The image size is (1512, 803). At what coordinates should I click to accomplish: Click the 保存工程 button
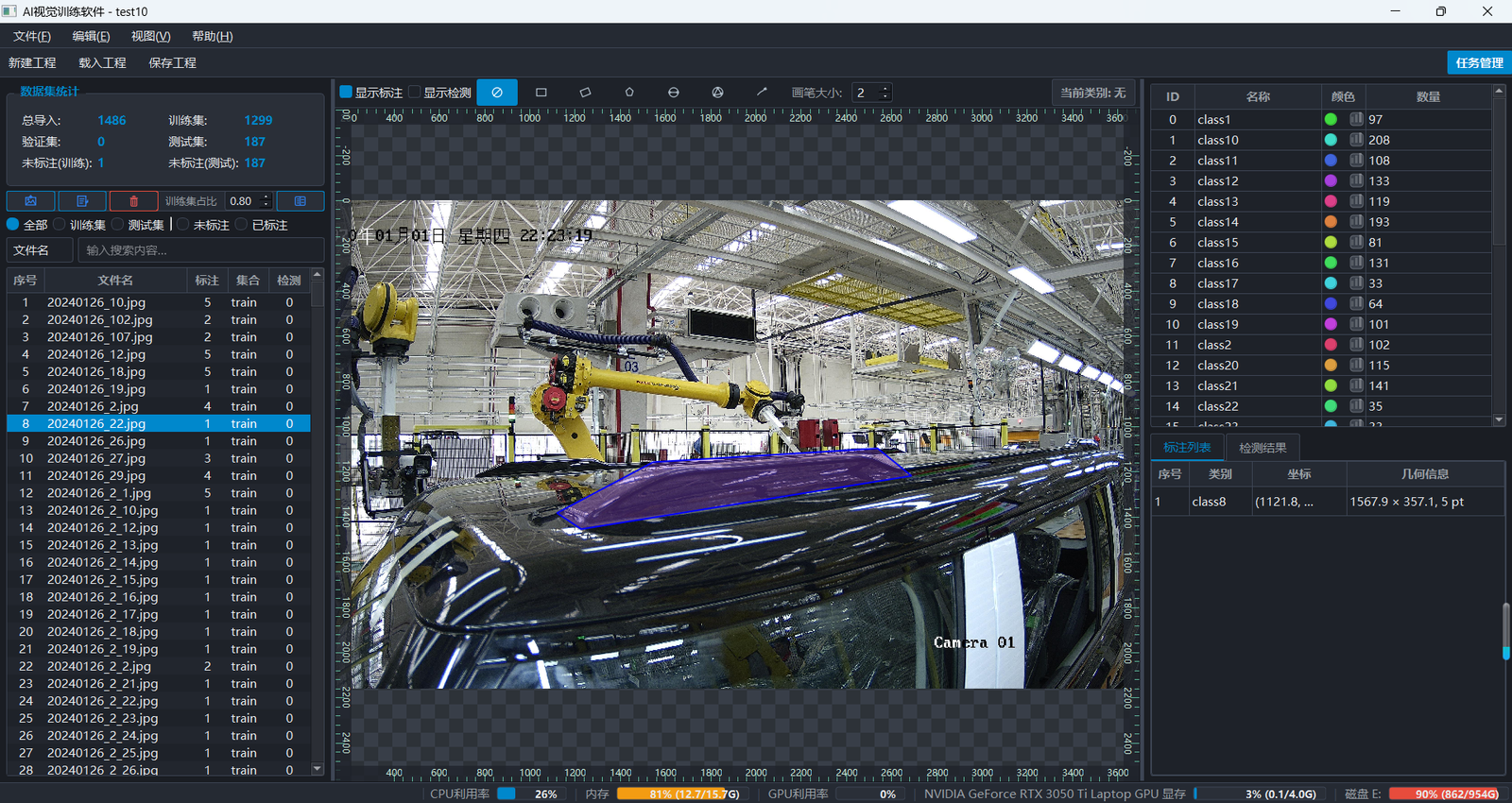(173, 62)
